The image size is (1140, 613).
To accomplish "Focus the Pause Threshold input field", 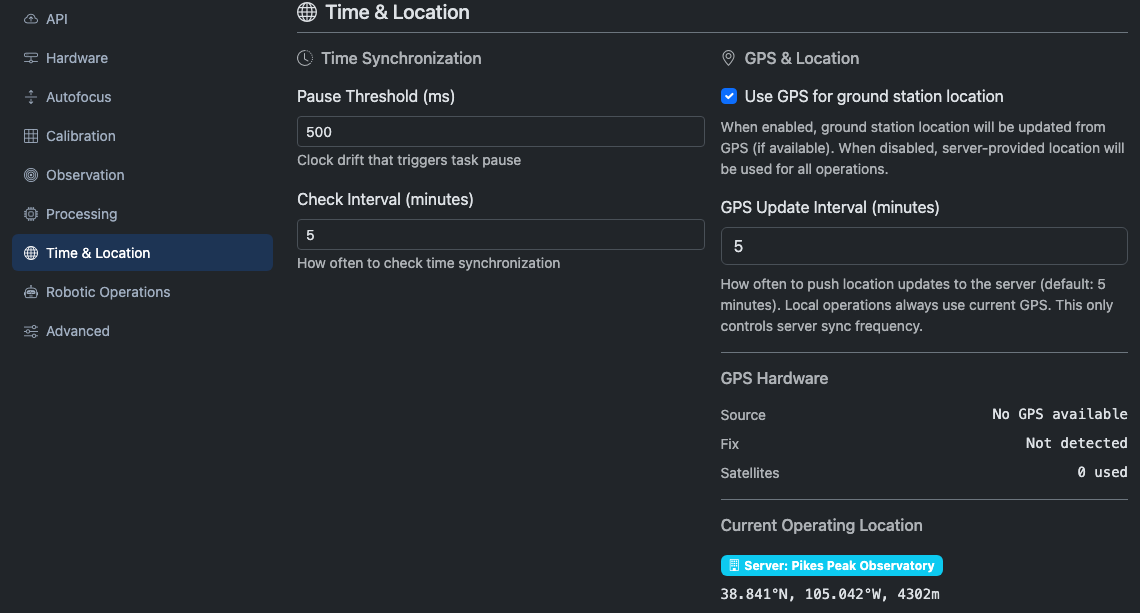I will click(501, 132).
